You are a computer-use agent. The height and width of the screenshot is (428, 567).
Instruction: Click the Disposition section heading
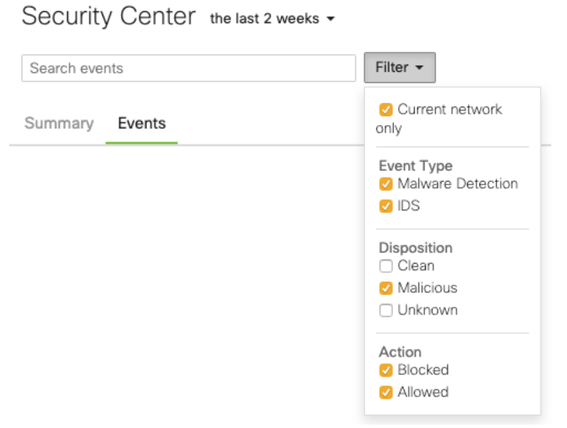[x=415, y=248]
